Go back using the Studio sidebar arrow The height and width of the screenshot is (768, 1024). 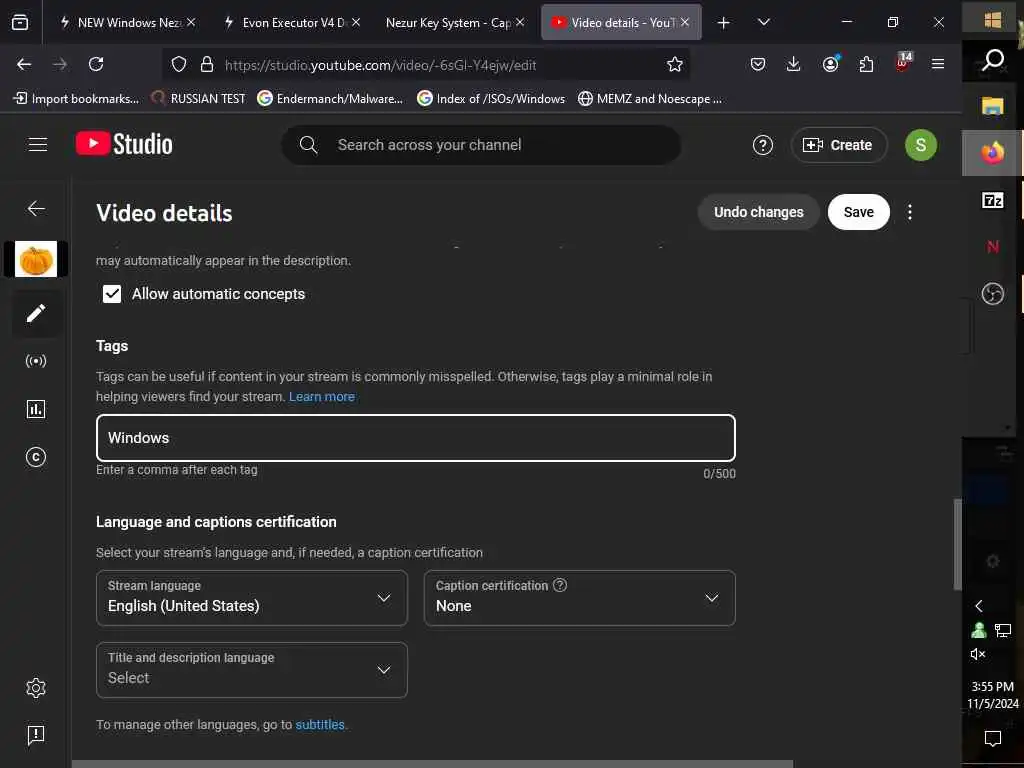point(36,208)
